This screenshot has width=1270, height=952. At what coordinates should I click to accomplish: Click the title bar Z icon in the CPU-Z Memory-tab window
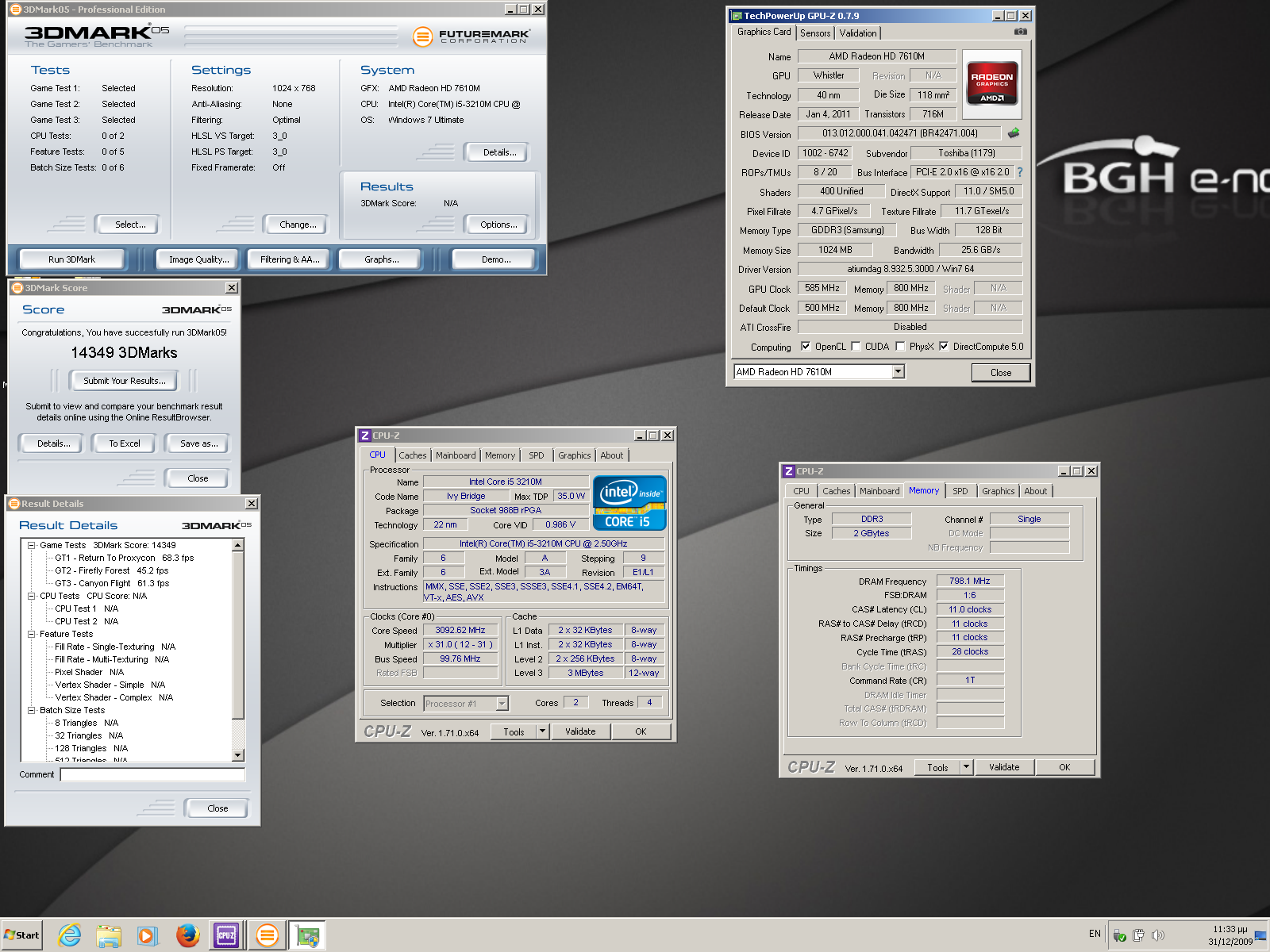coord(789,471)
